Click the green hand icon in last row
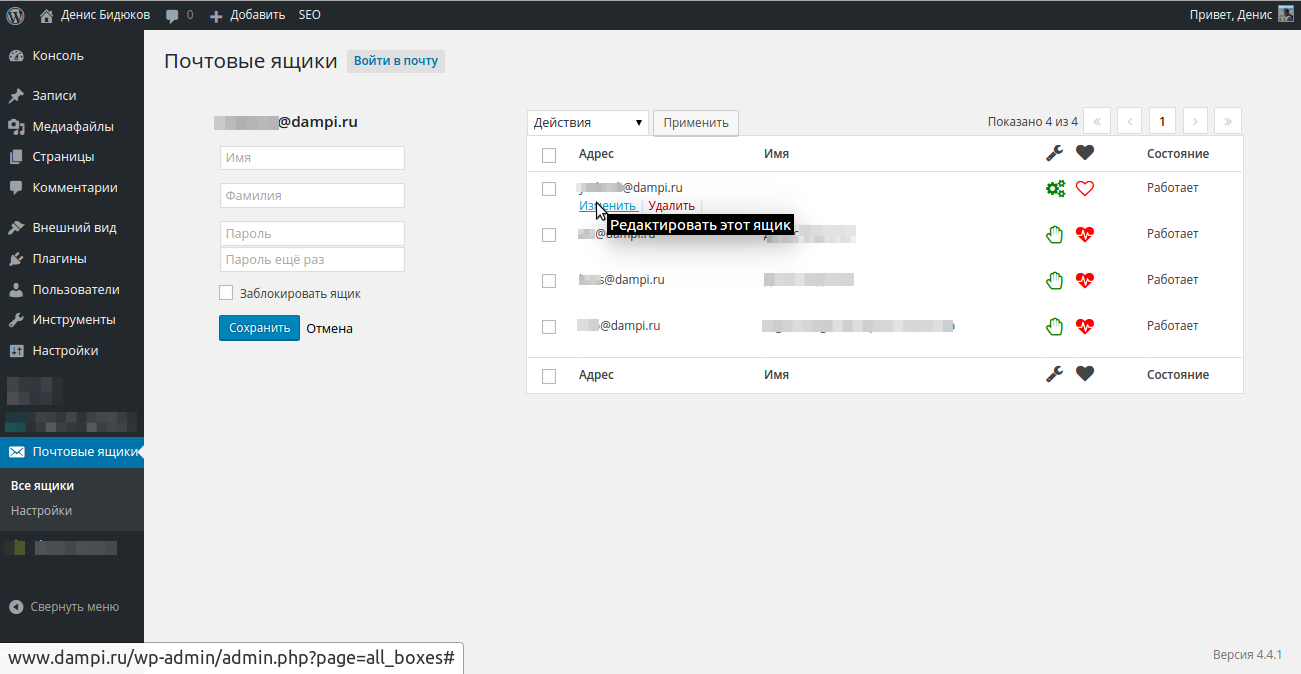 1055,326
